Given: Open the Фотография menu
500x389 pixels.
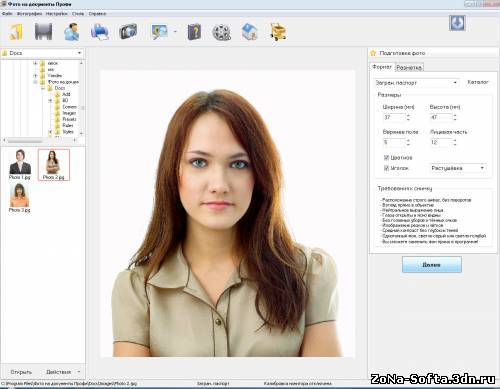Looking at the screenshot, I should pos(29,14).
